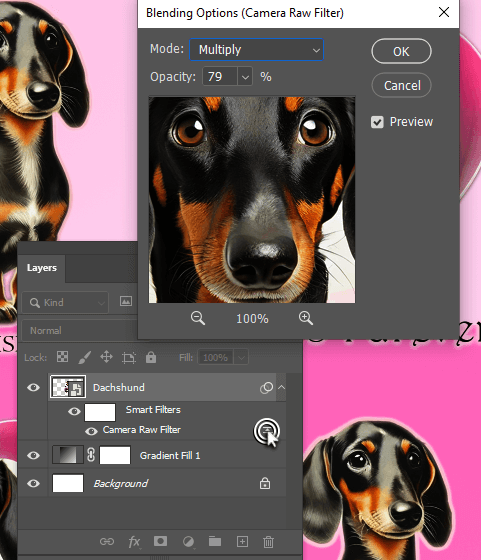Open the Kind layer filter dropdown

[65, 302]
